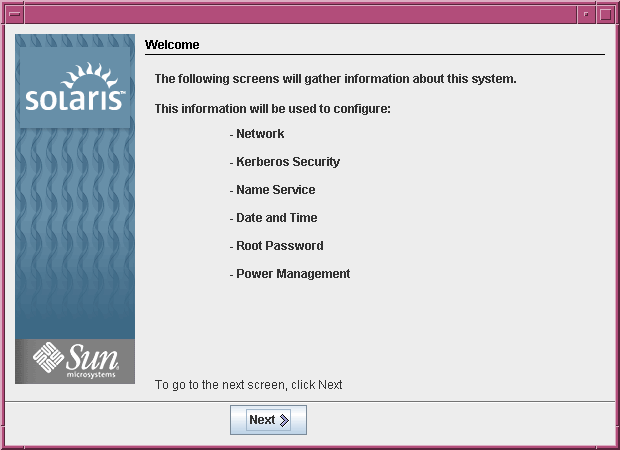Click 'This information will be used' line
The width and height of the screenshot is (620, 450).
[x=272, y=108]
